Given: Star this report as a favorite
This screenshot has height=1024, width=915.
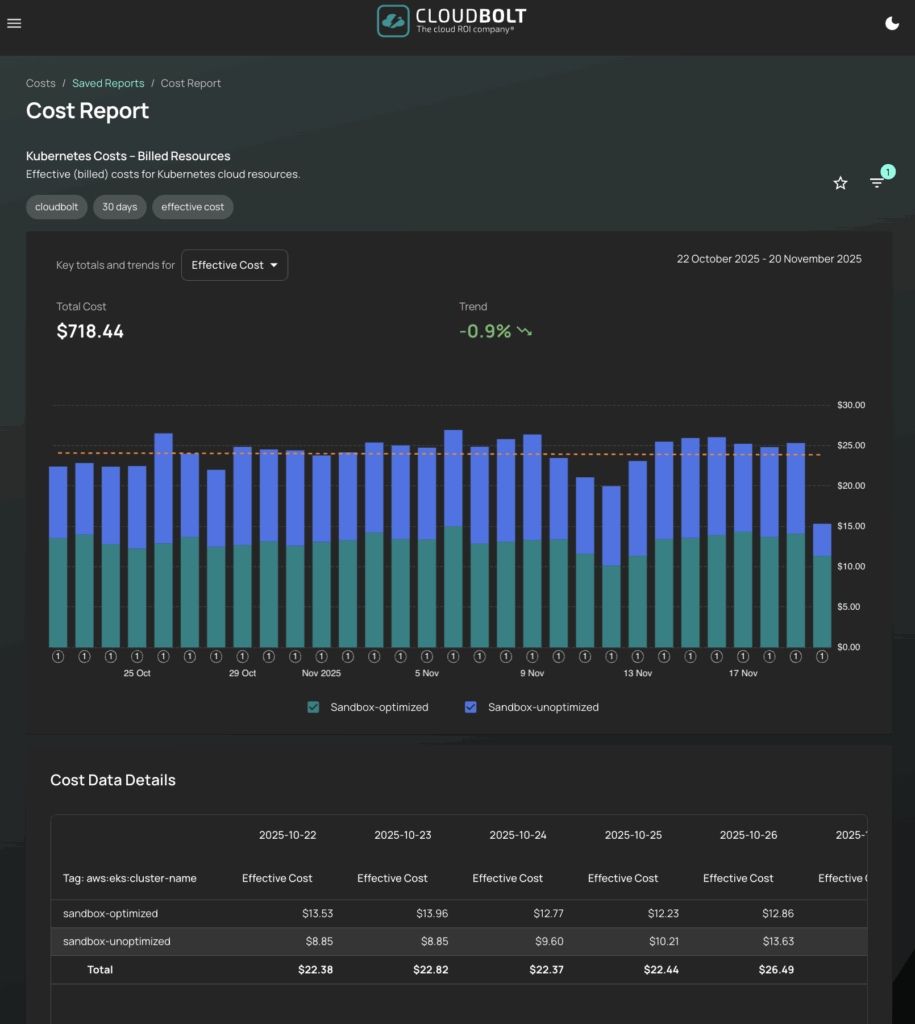Looking at the screenshot, I should coord(840,183).
